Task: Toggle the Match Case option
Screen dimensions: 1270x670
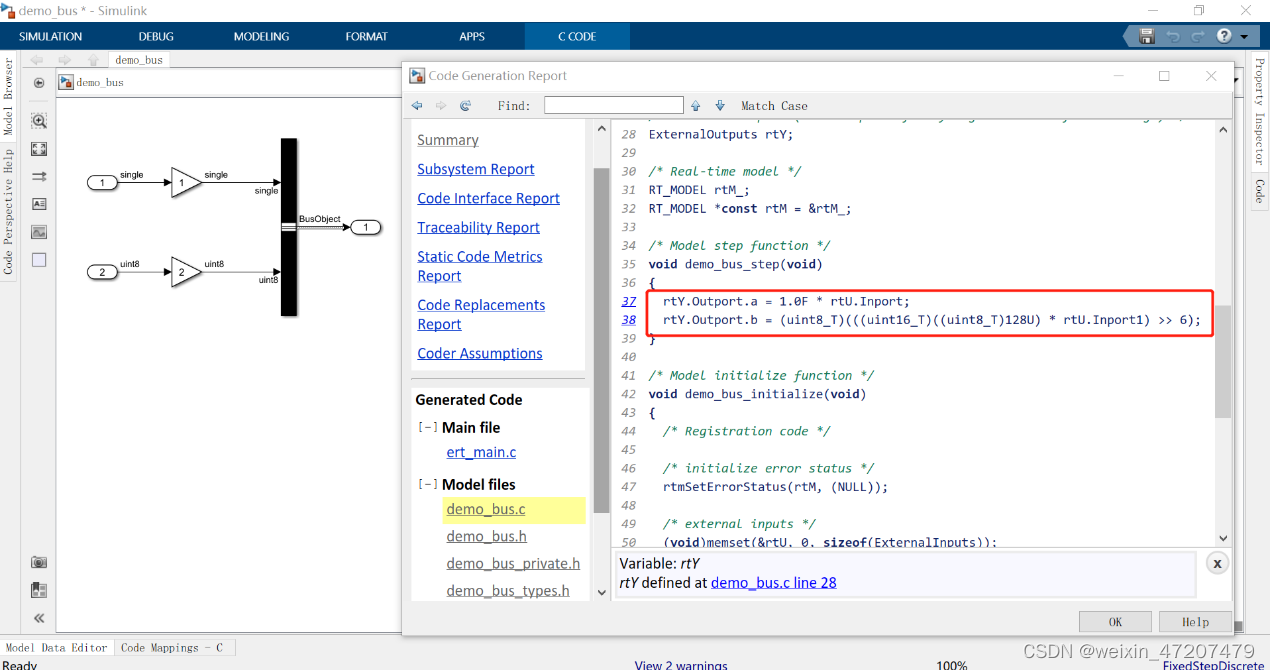Action: [774, 105]
